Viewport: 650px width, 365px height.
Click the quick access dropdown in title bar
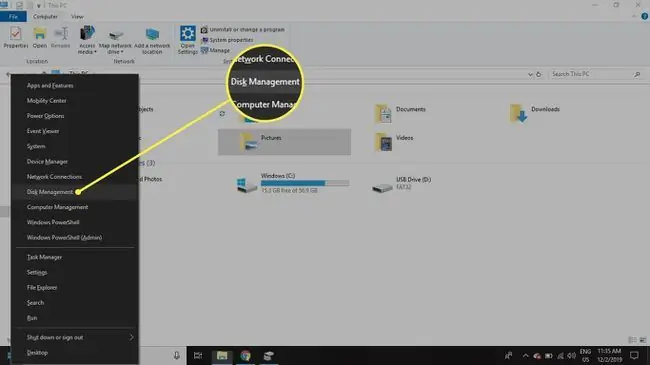tap(39, 5)
